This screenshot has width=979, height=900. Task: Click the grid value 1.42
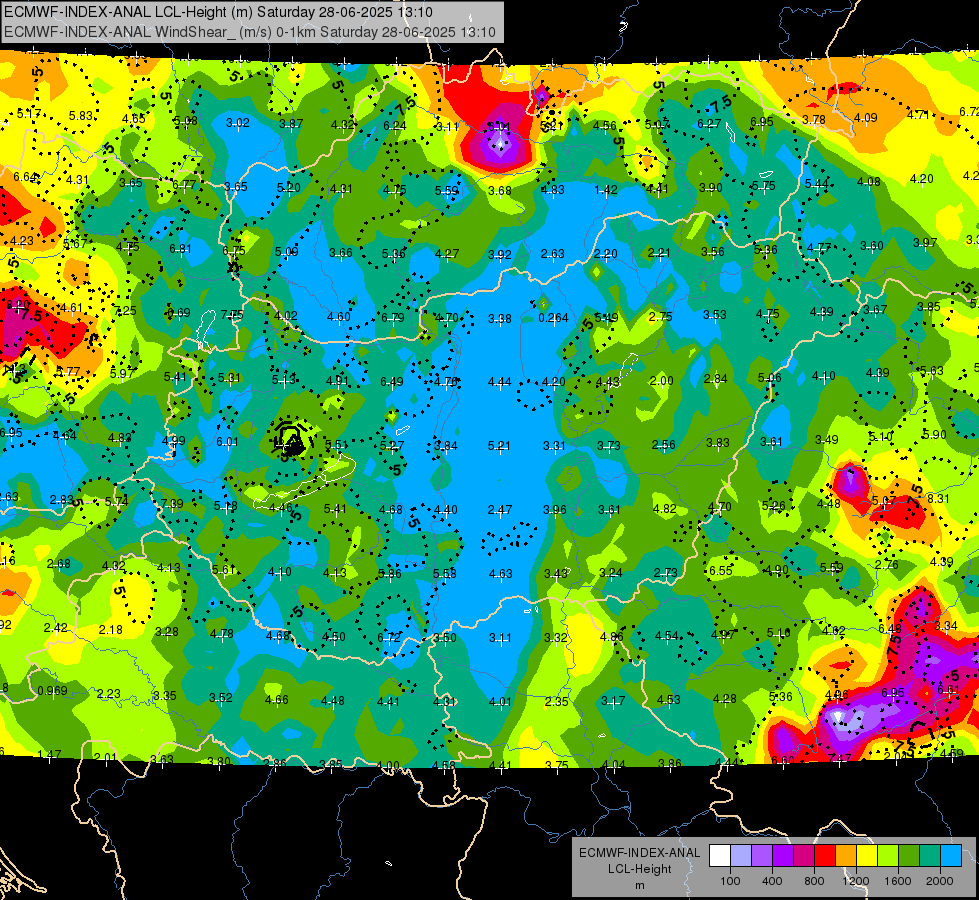606,190
